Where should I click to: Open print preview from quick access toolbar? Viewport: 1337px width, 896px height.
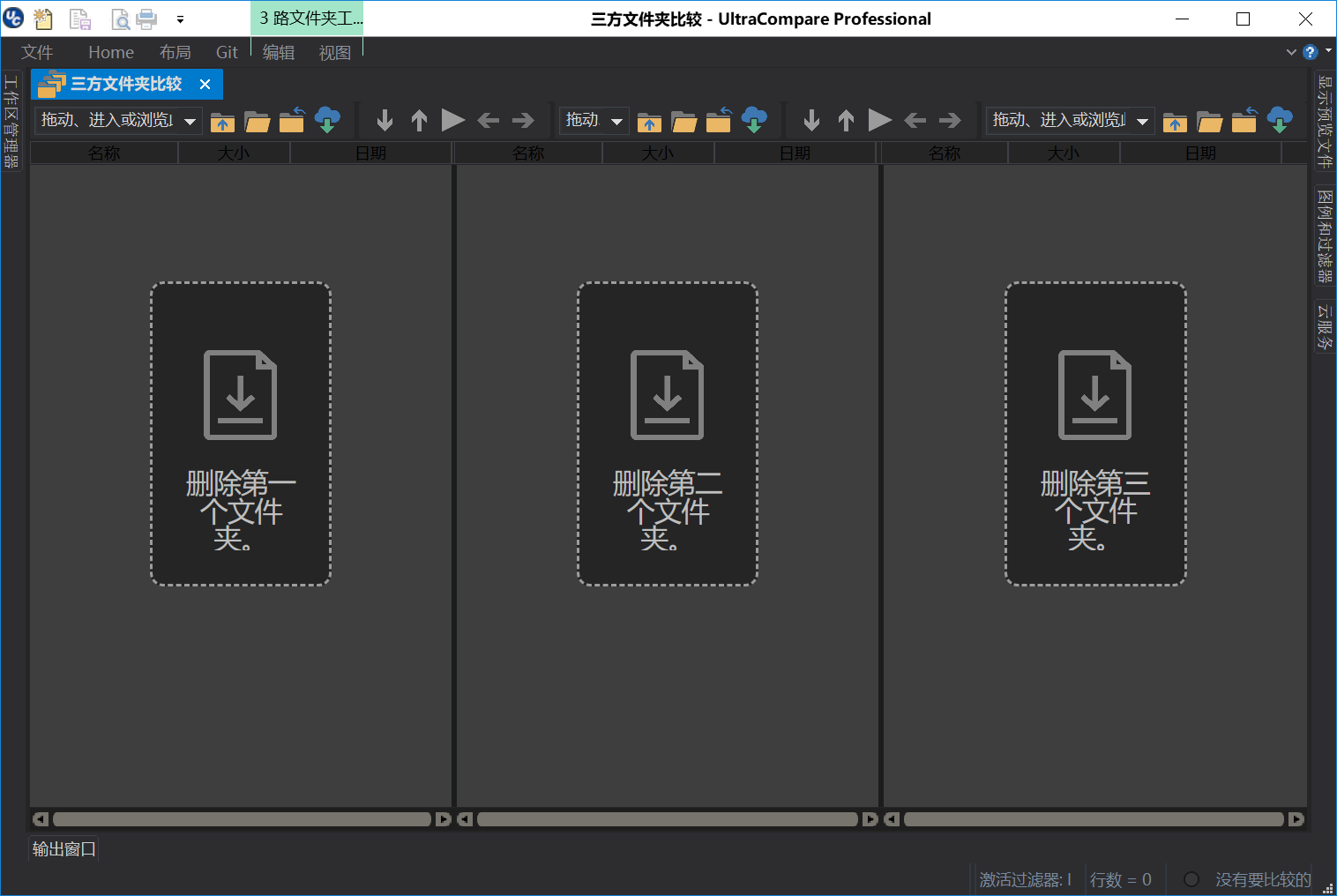(120, 19)
